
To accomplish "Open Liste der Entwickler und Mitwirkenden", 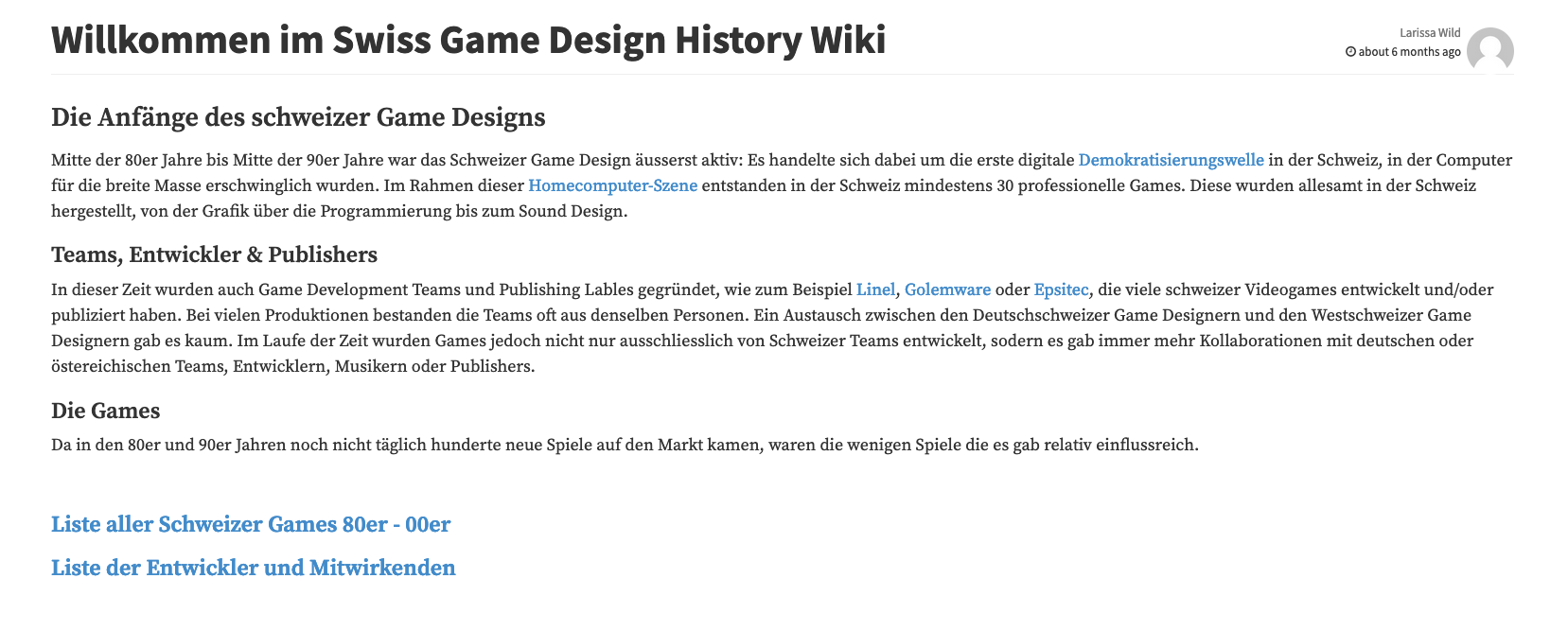I will pyautogui.click(x=254, y=568).
